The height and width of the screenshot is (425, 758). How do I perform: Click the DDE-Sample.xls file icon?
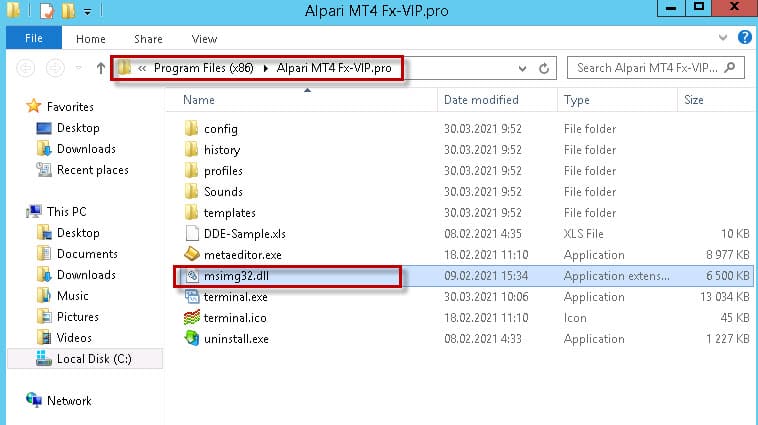(193, 234)
